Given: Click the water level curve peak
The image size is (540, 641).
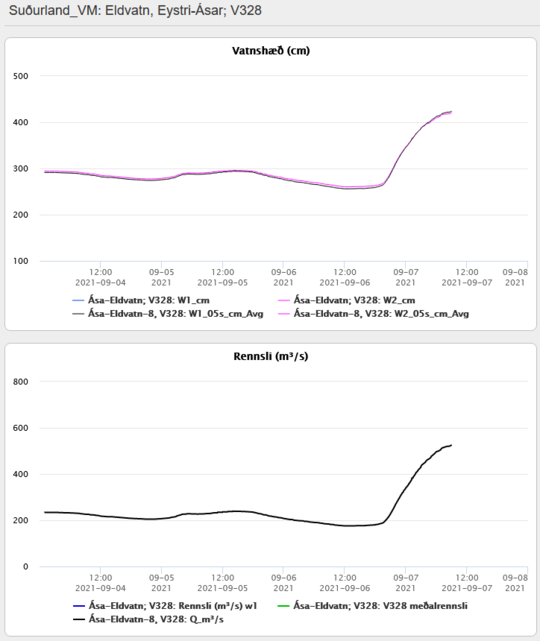Looking at the screenshot, I should [x=450, y=112].
